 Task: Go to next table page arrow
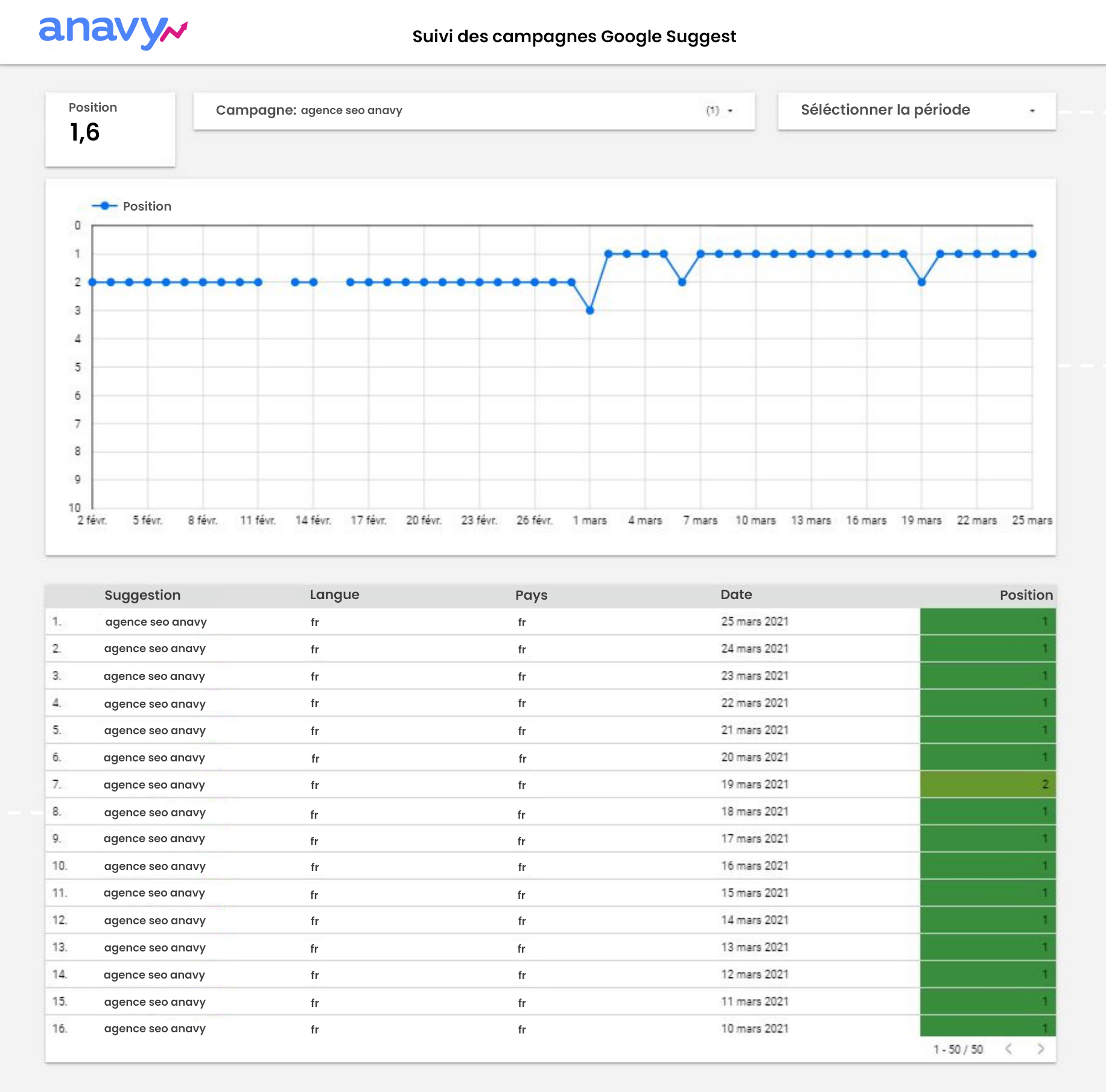tap(1041, 1049)
